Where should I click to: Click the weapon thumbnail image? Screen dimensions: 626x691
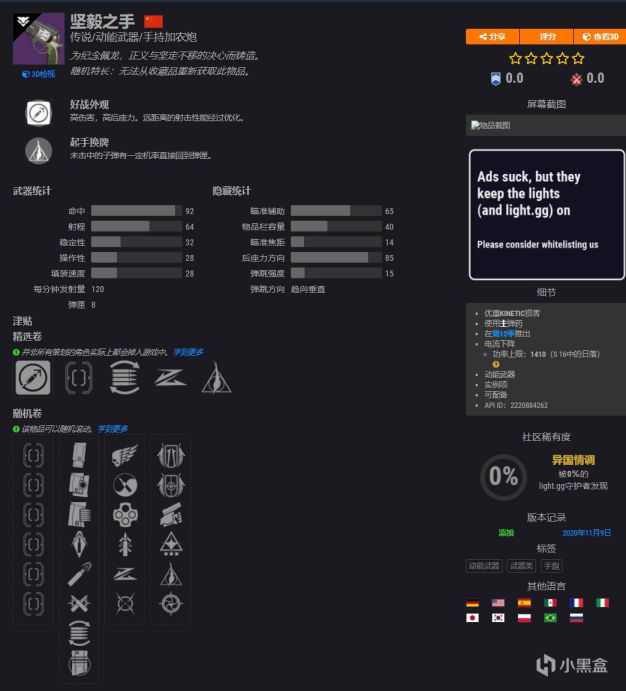click(38, 39)
